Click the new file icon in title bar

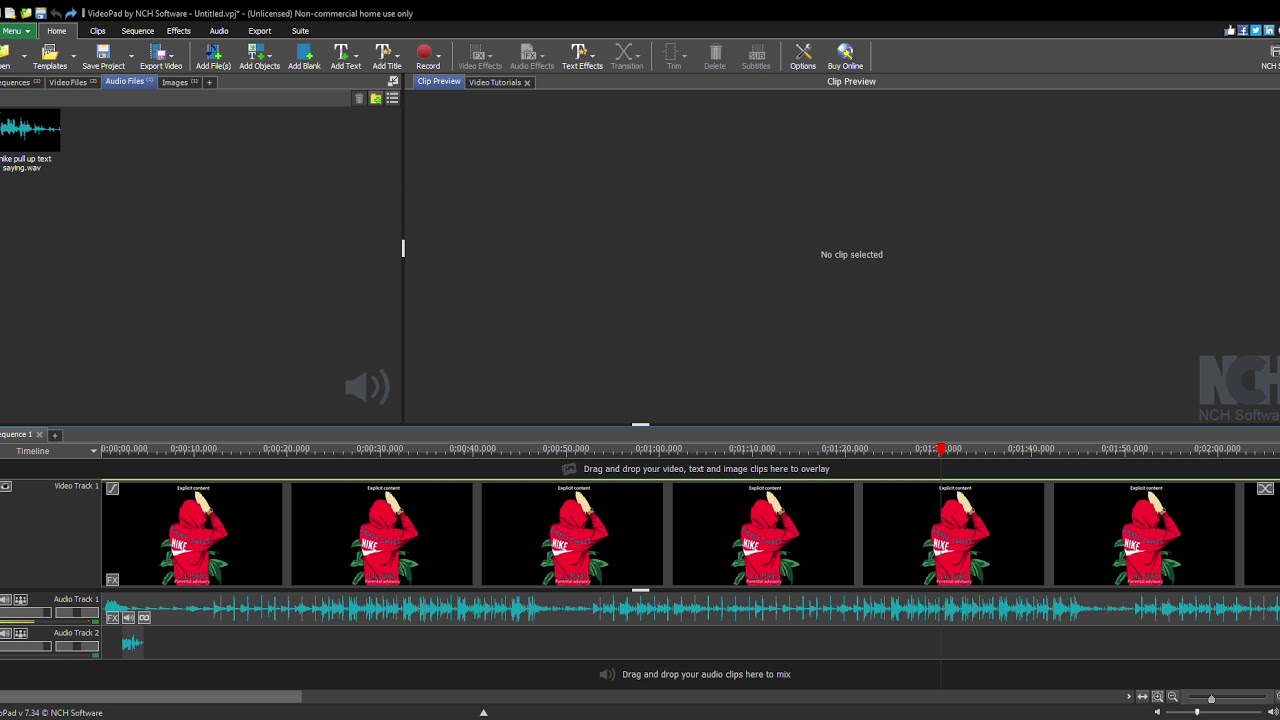[x=9, y=13]
